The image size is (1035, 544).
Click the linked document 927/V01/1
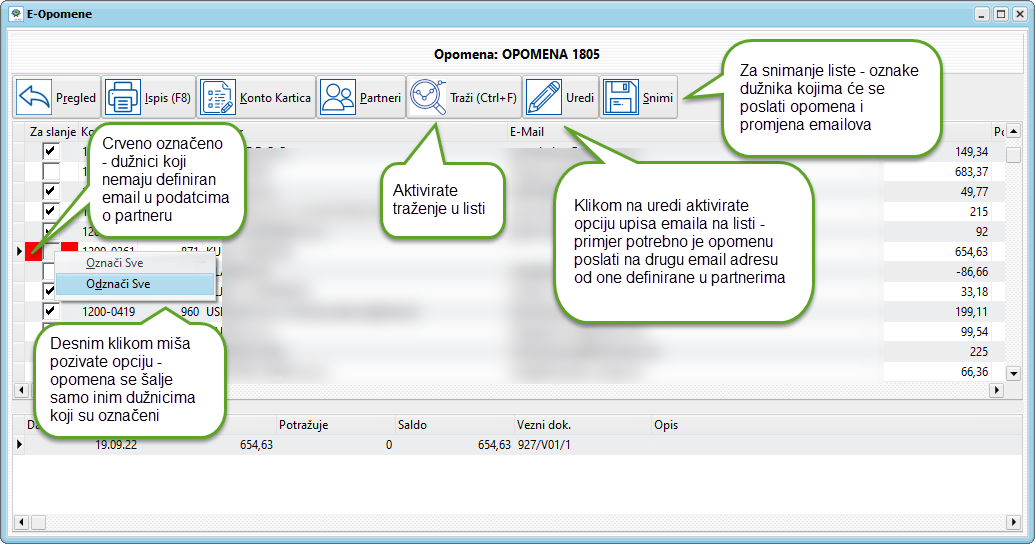544,444
